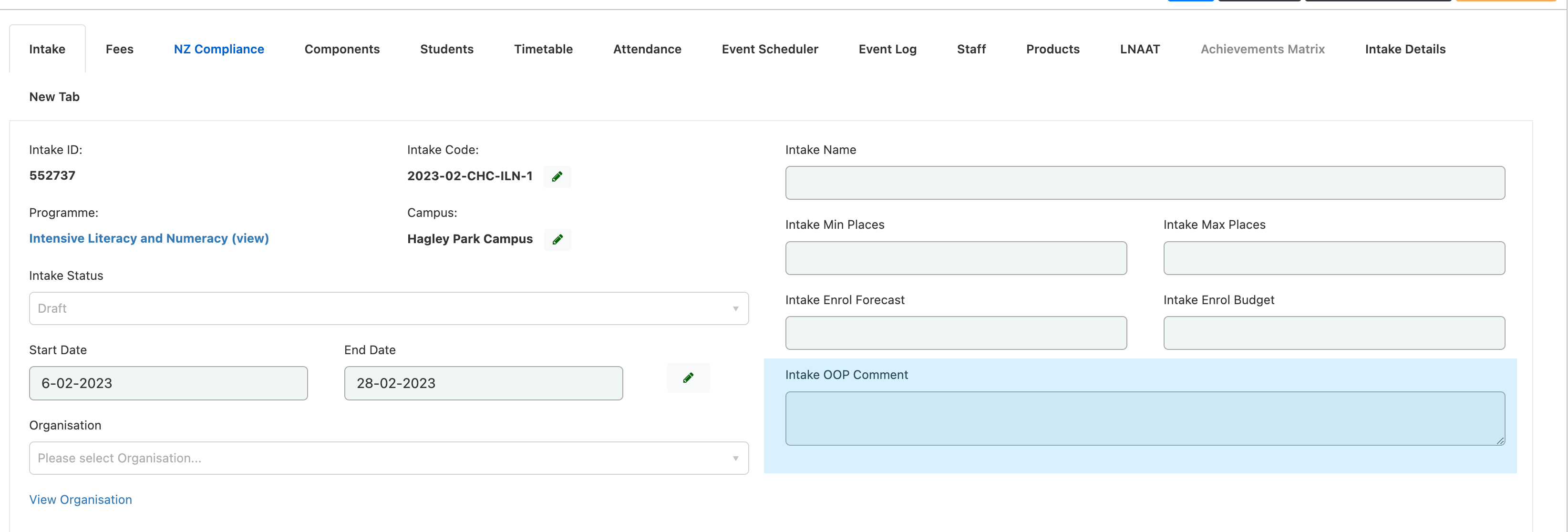
Task: Focus the Intake Min Places field
Action: (x=956, y=258)
